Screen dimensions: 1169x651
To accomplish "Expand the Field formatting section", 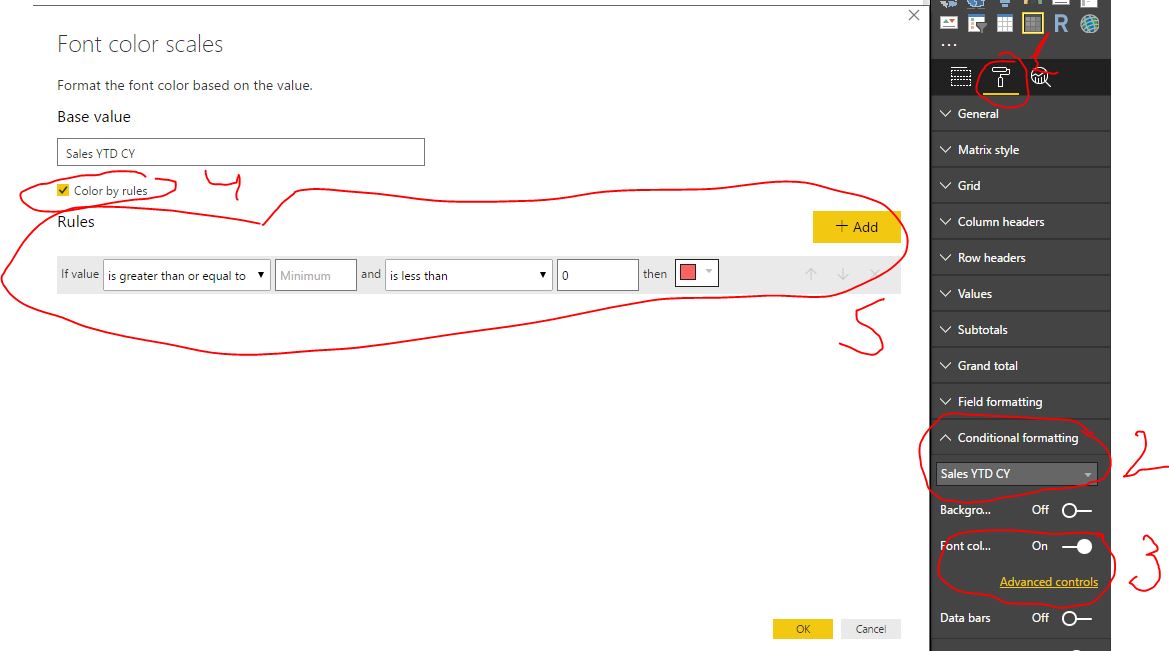I will tap(1020, 401).
